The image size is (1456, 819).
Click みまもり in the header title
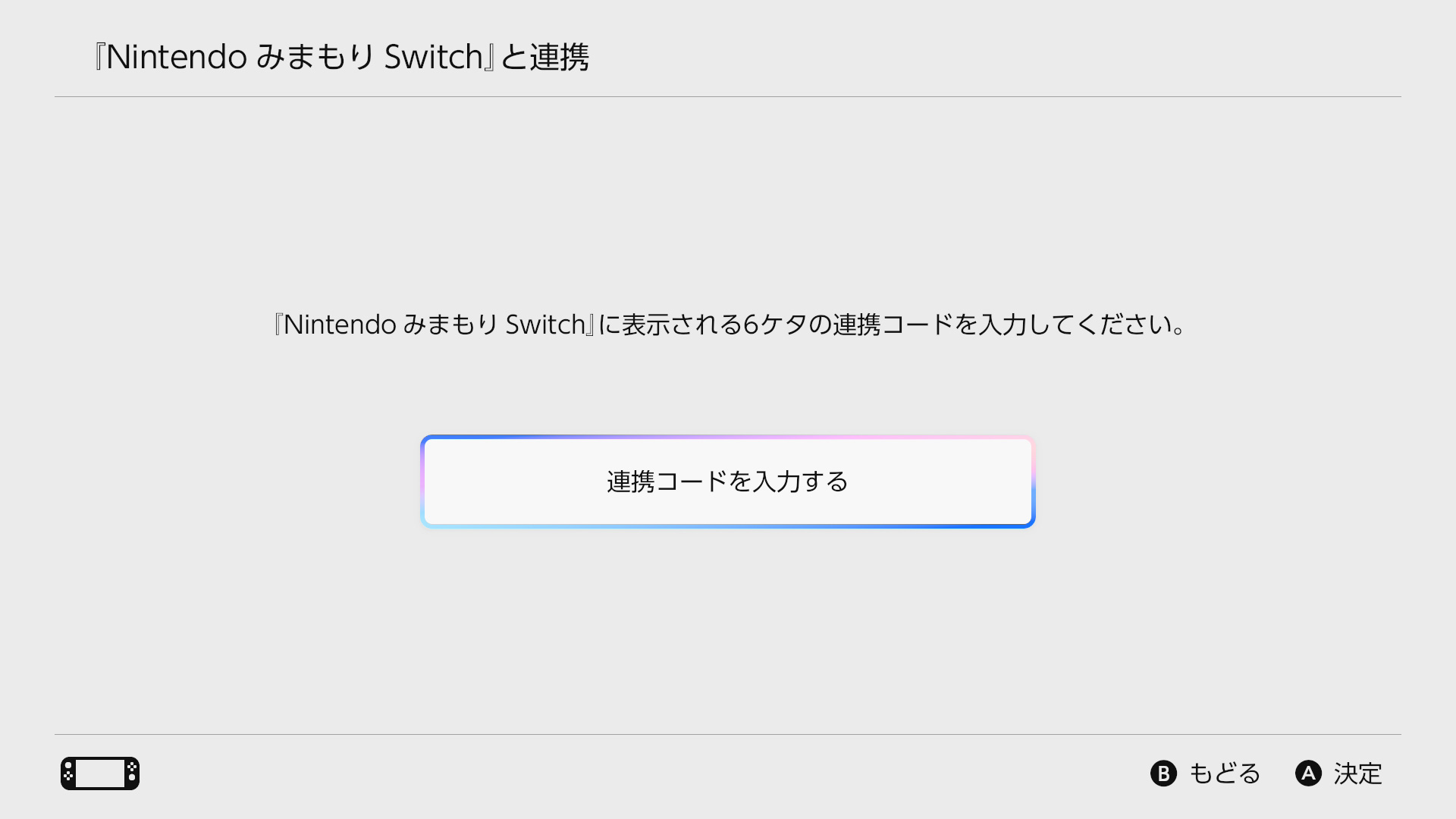click(315, 57)
